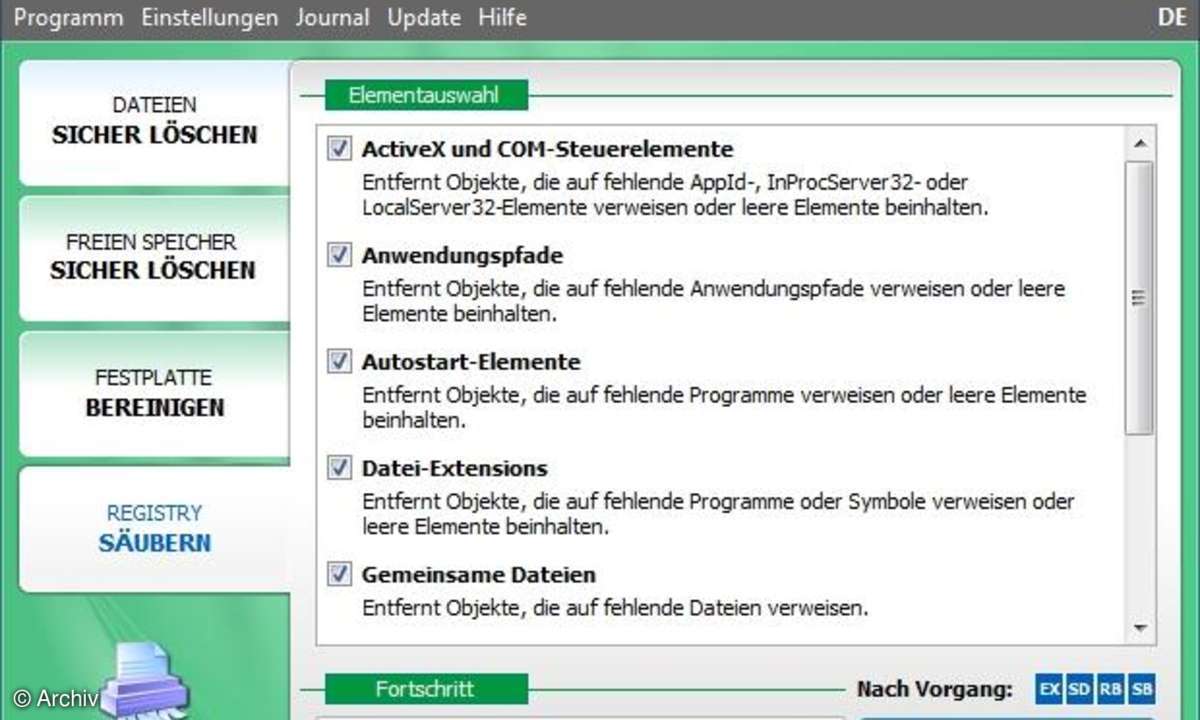Click the Elementauswahl section label

tap(424, 96)
